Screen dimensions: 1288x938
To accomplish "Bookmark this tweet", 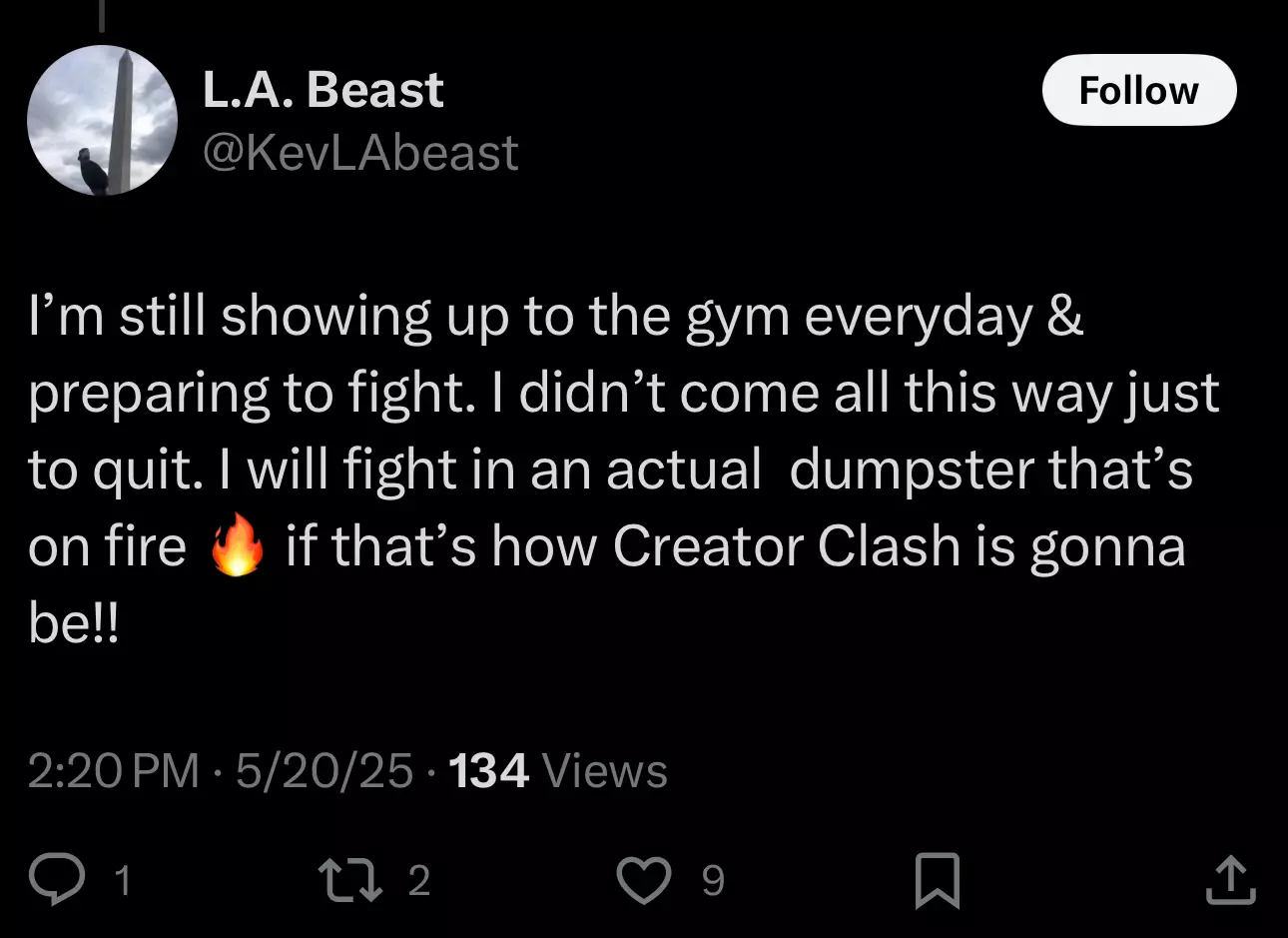I will tap(938, 880).
